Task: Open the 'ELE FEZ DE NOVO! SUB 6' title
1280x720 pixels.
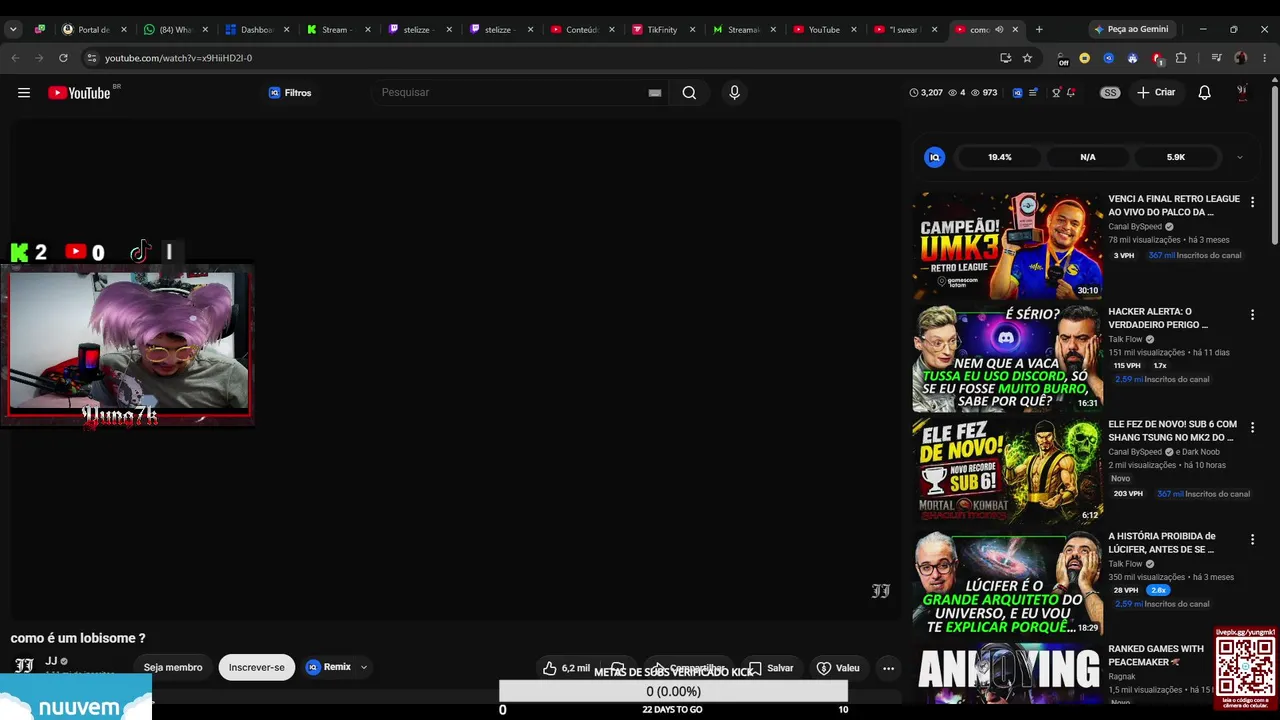Action: point(1172,431)
